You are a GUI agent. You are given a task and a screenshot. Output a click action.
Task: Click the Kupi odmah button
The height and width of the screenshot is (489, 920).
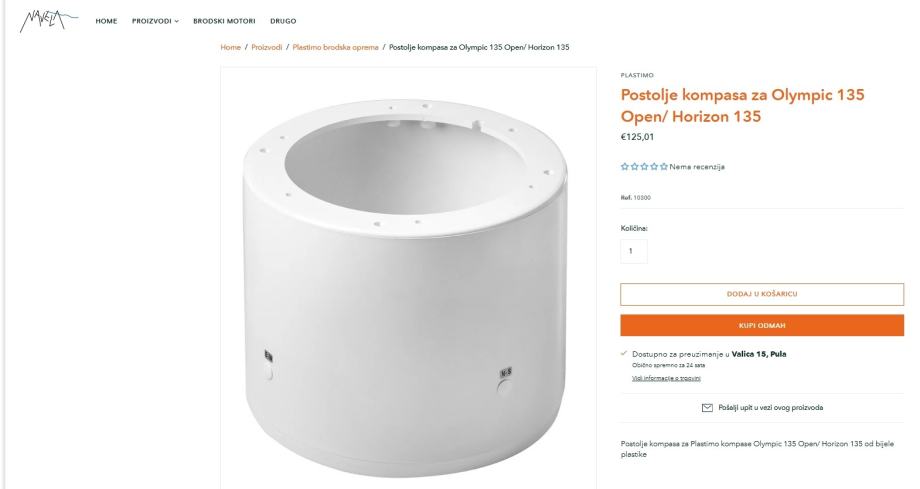point(762,325)
